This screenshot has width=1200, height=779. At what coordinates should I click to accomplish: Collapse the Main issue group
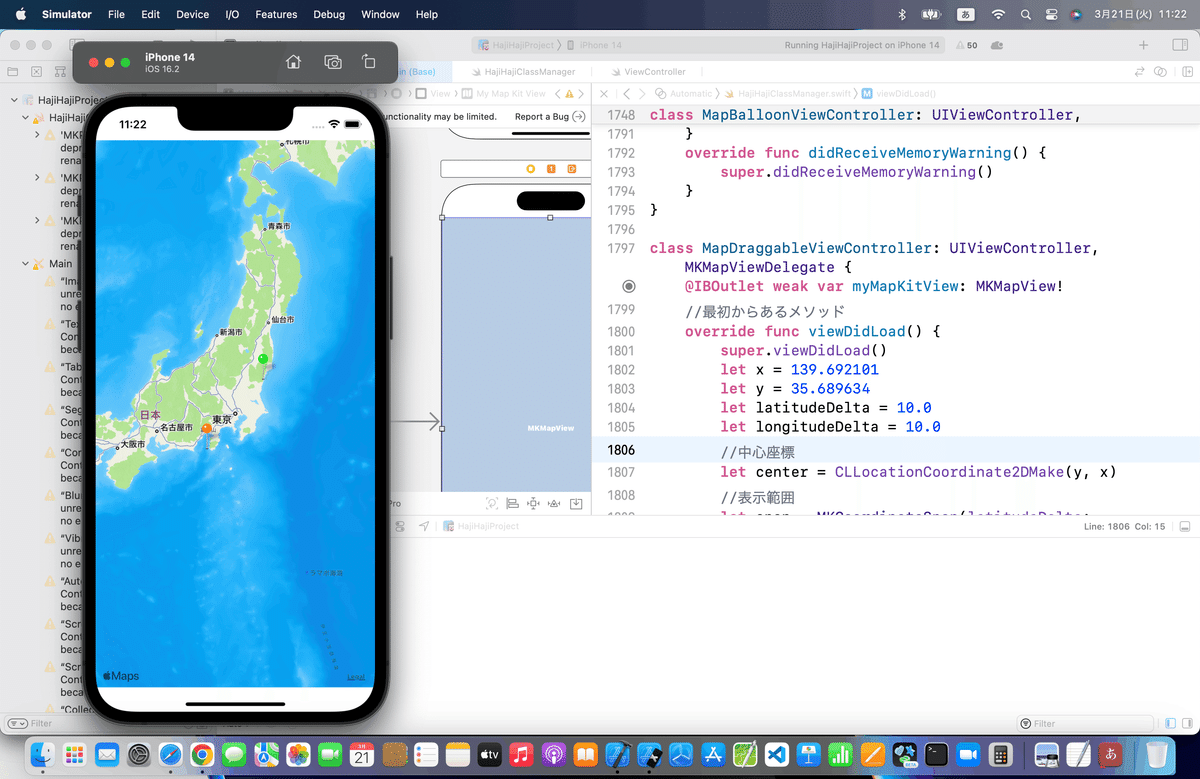(26, 263)
